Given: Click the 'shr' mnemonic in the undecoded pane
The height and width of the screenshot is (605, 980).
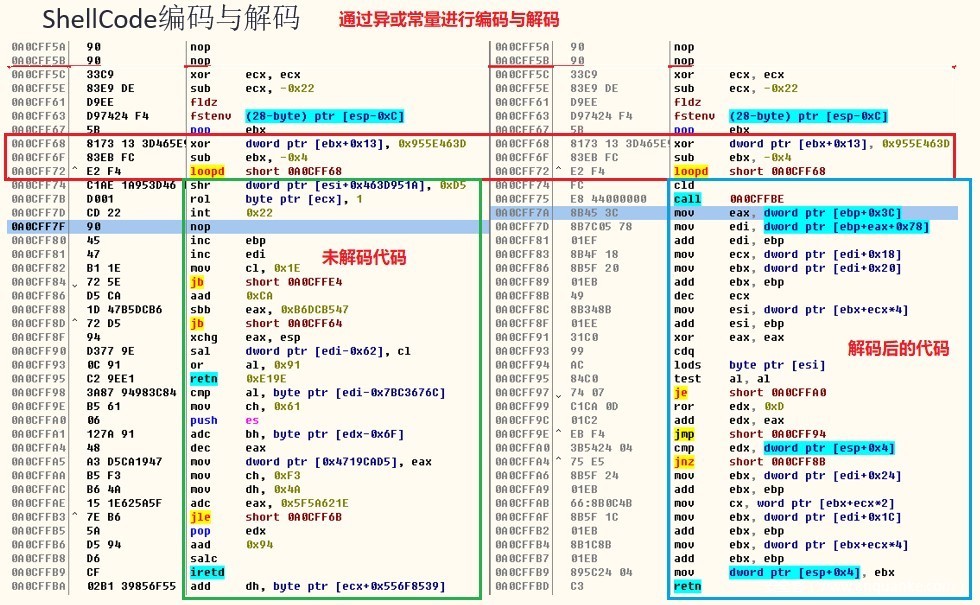Looking at the screenshot, I should [200, 185].
